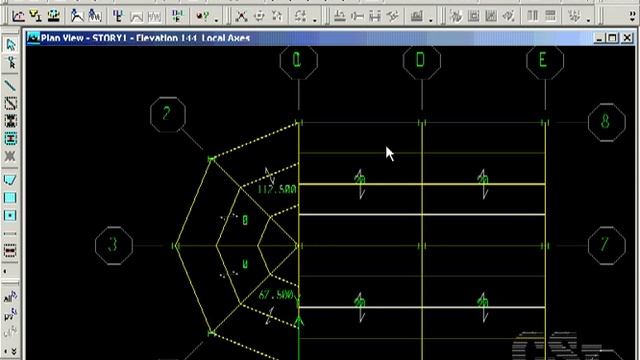Image resolution: width=640 pixels, height=360 pixels.
Task: Select the Pointer tool in left toolbar
Action: point(10,45)
